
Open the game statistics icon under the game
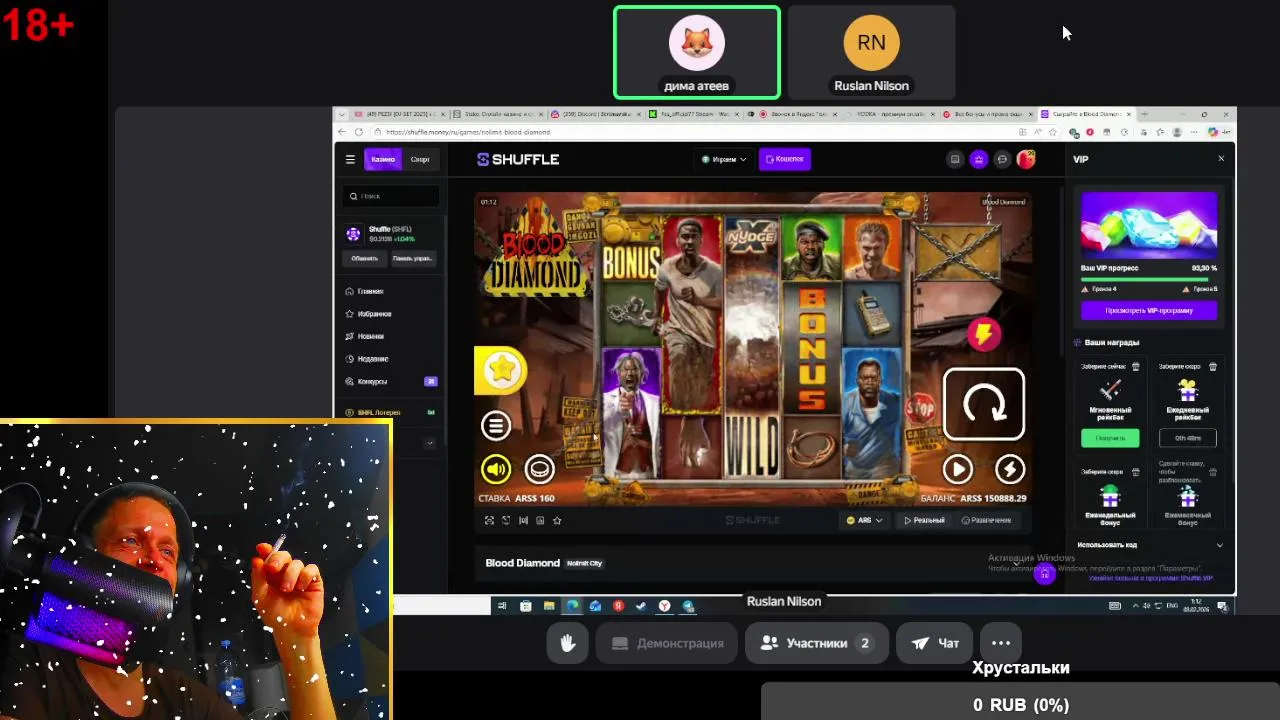click(x=540, y=520)
